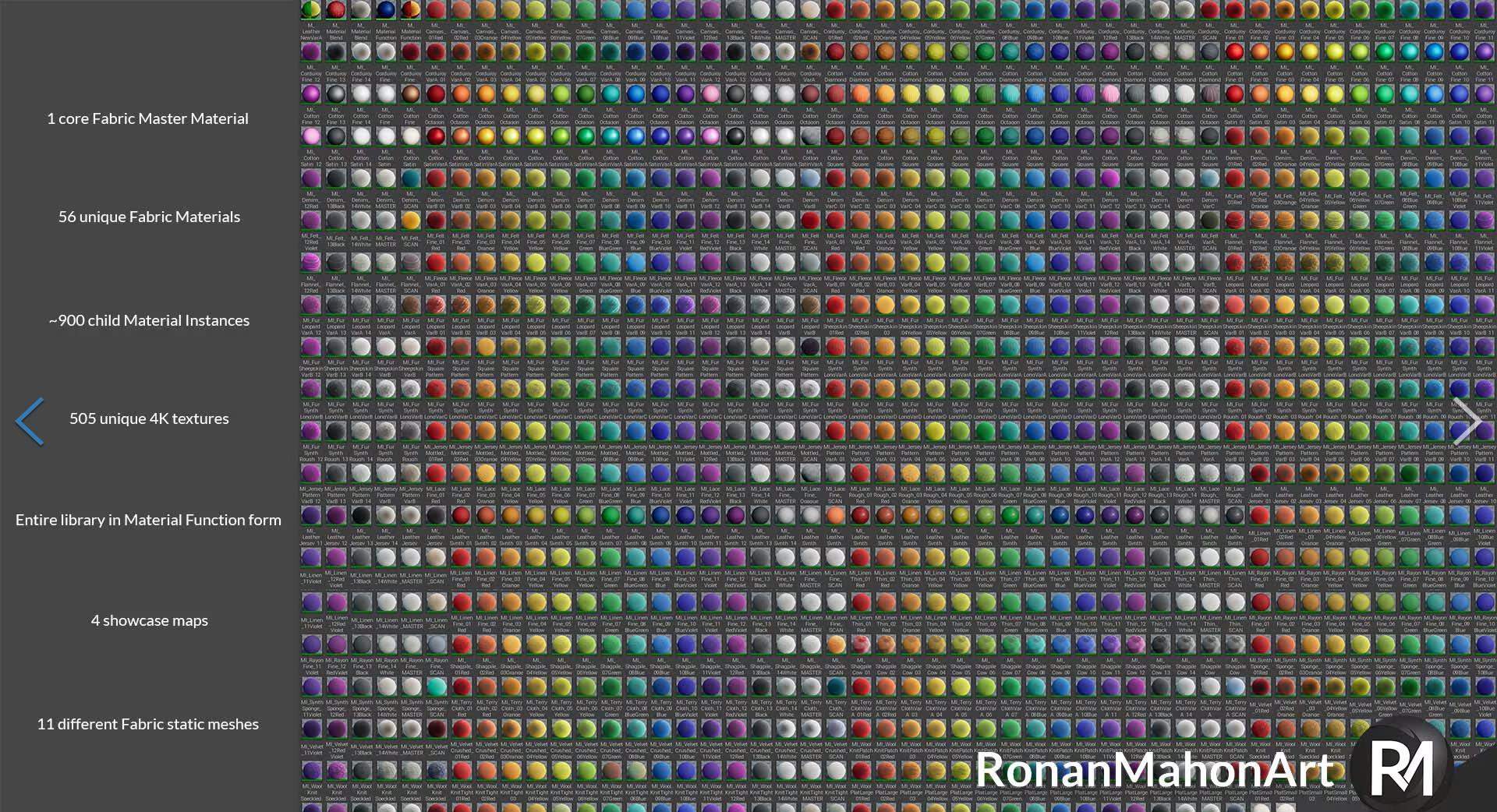Advance to the next slide with the right arrow
The image size is (1497, 812).
pyautogui.click(x=1466, y=421)
